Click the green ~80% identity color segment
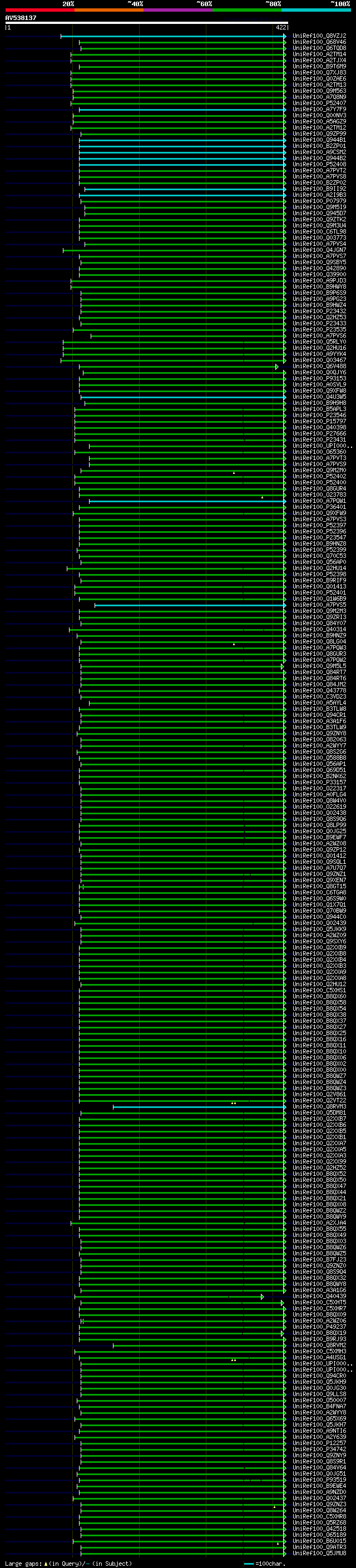Image resolution: width=356 pixels, height=1568 pixels. click(x=247, y=10)
